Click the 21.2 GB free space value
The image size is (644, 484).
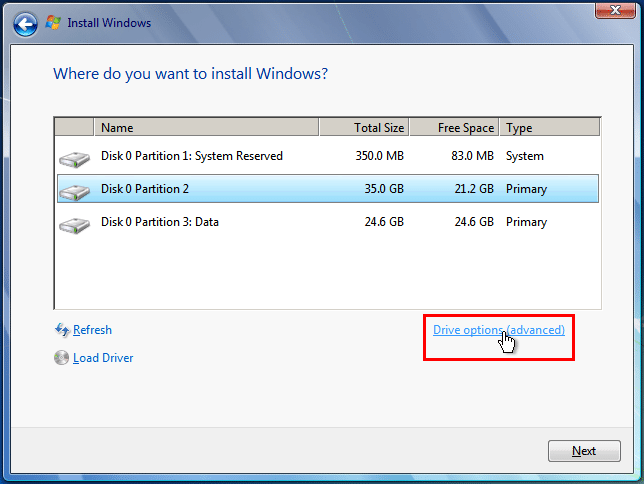click(474, 189)
